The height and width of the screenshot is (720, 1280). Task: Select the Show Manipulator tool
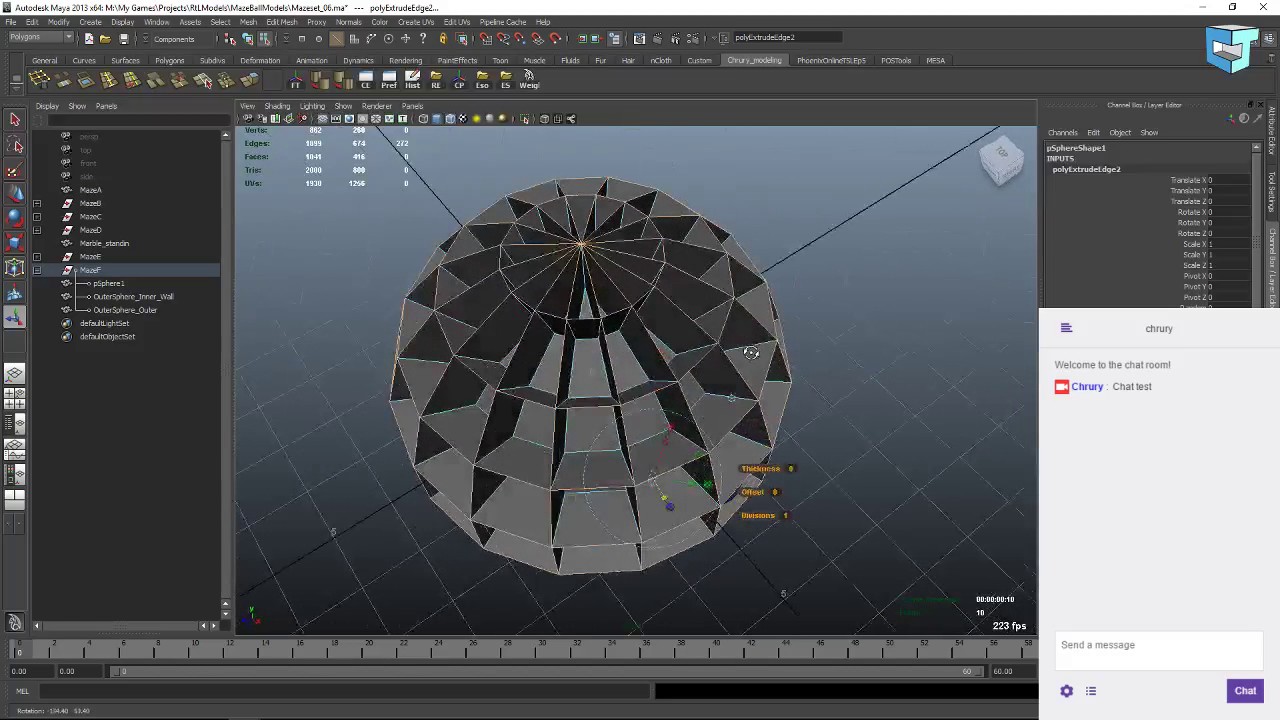[14, 318]
